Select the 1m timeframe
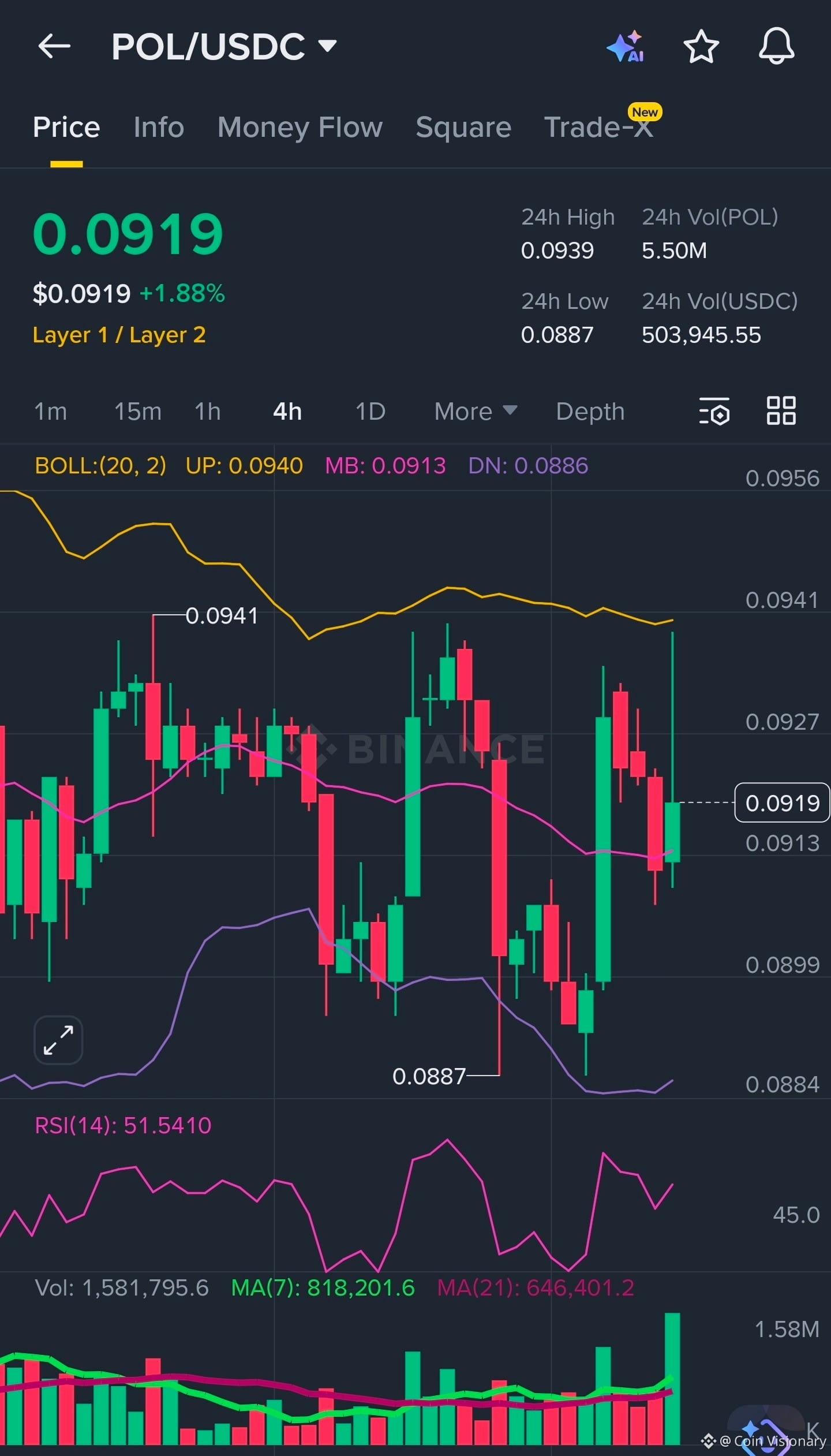831x1456 pixels. [x=51, y=412]
